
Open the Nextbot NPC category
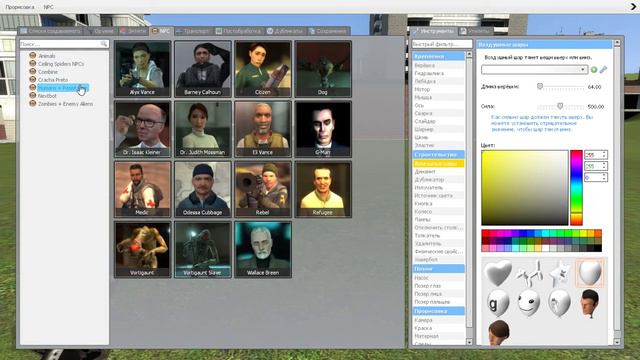click(47, 96)
